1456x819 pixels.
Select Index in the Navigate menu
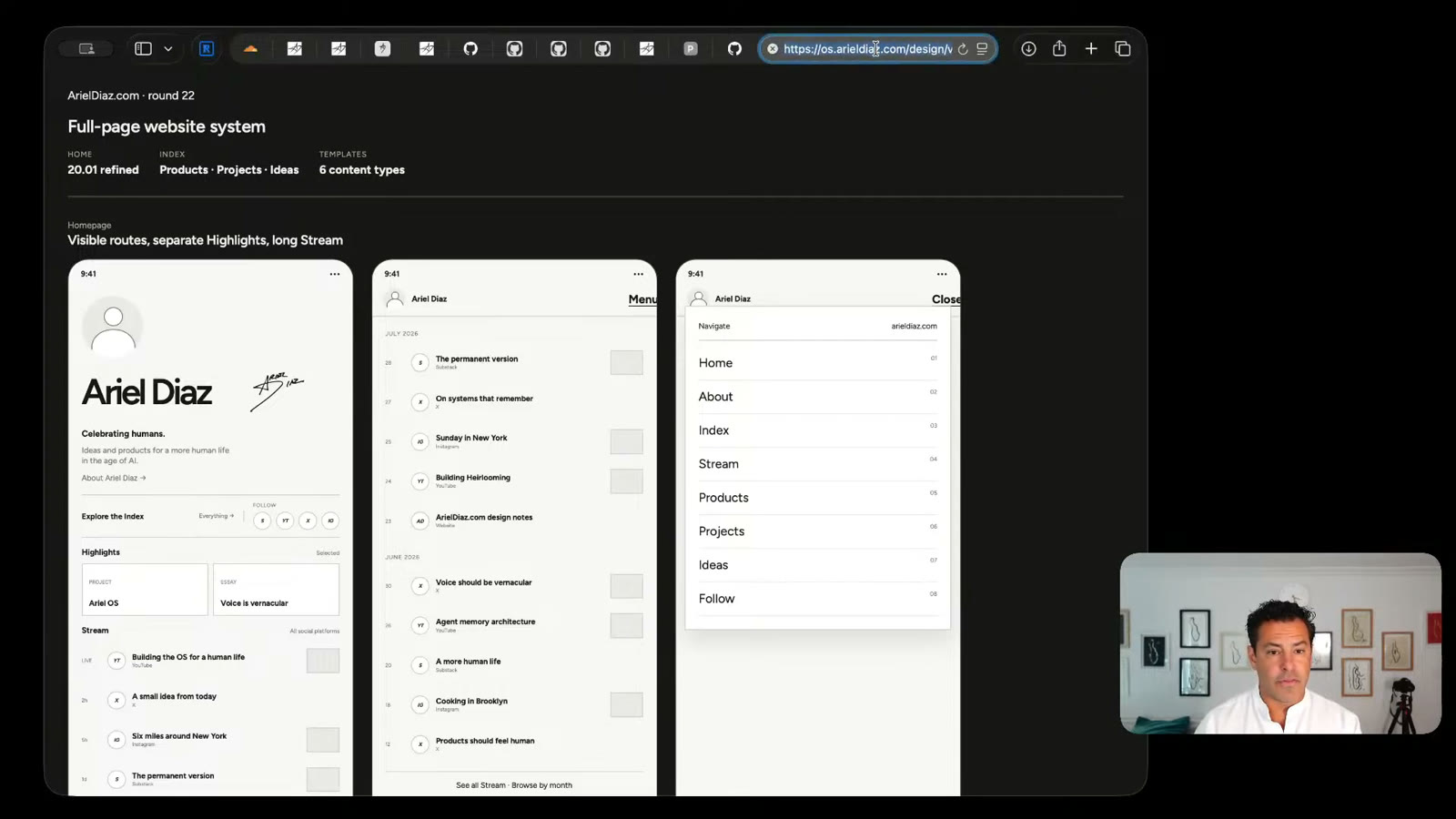tap(817, 430)
